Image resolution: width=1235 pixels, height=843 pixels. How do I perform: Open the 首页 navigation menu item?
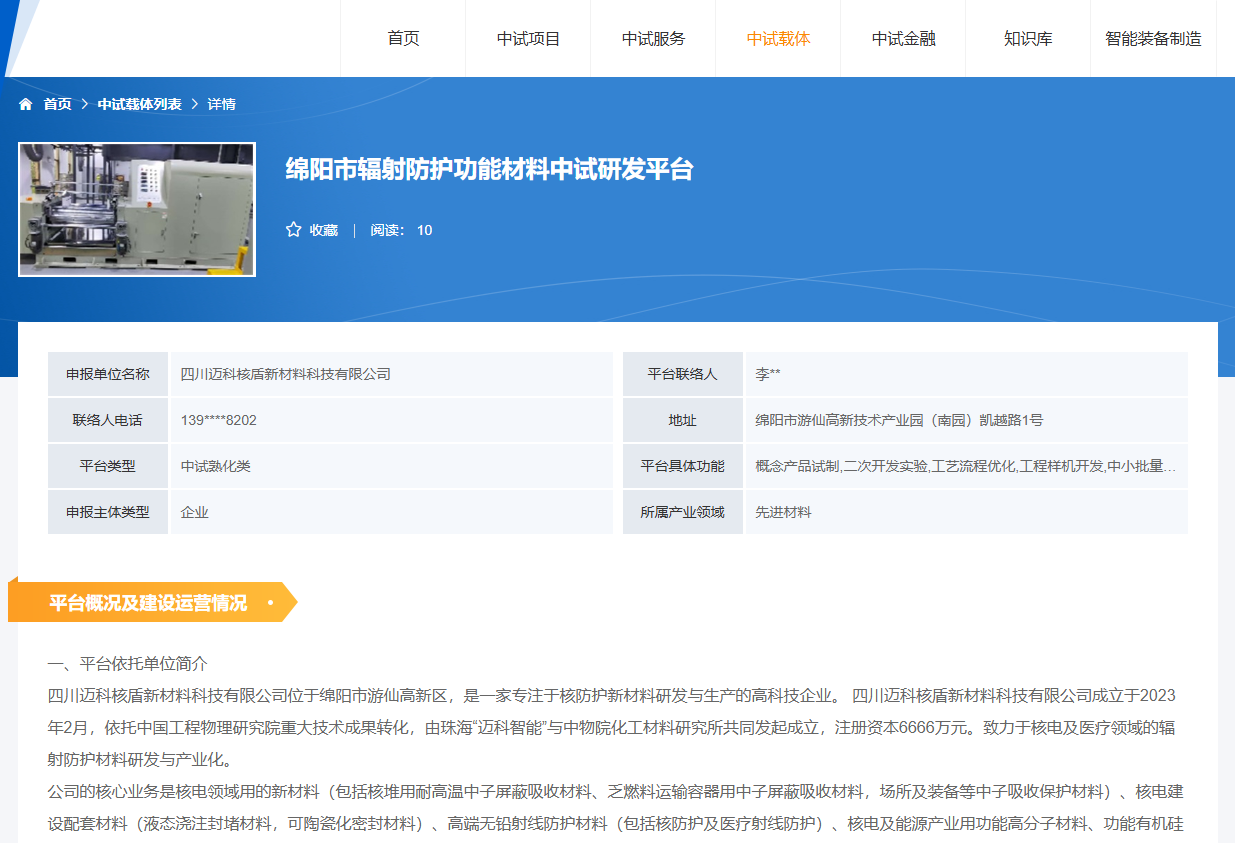[x=403, y=39]
